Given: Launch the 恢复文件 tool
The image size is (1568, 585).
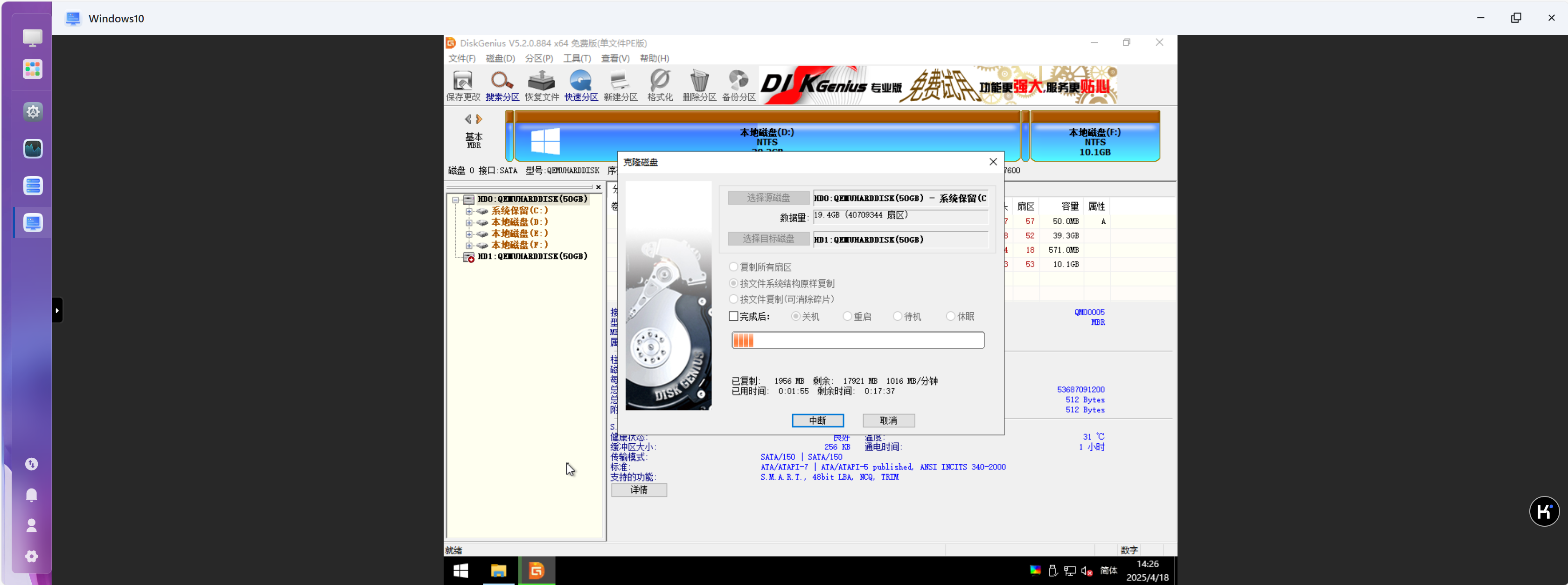Looking at the screenshot, I should 542,85.
